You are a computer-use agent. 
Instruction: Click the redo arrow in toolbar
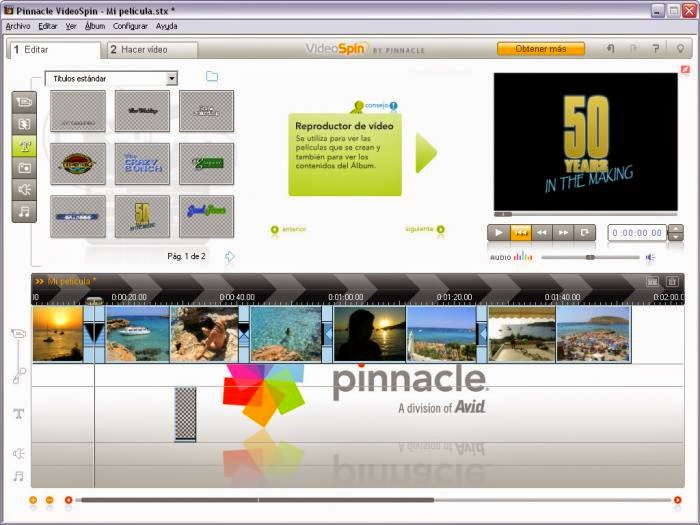633,49
